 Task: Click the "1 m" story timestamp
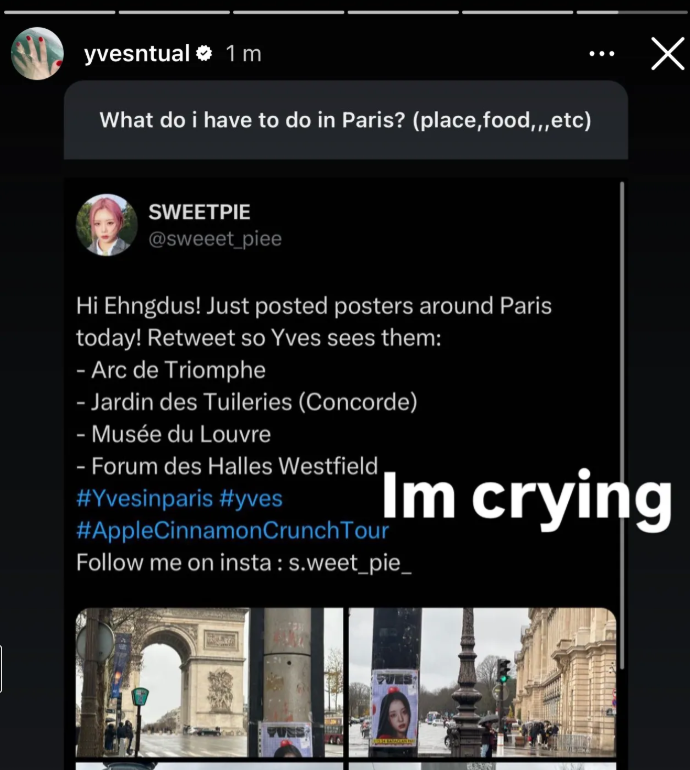pos(244,54)
